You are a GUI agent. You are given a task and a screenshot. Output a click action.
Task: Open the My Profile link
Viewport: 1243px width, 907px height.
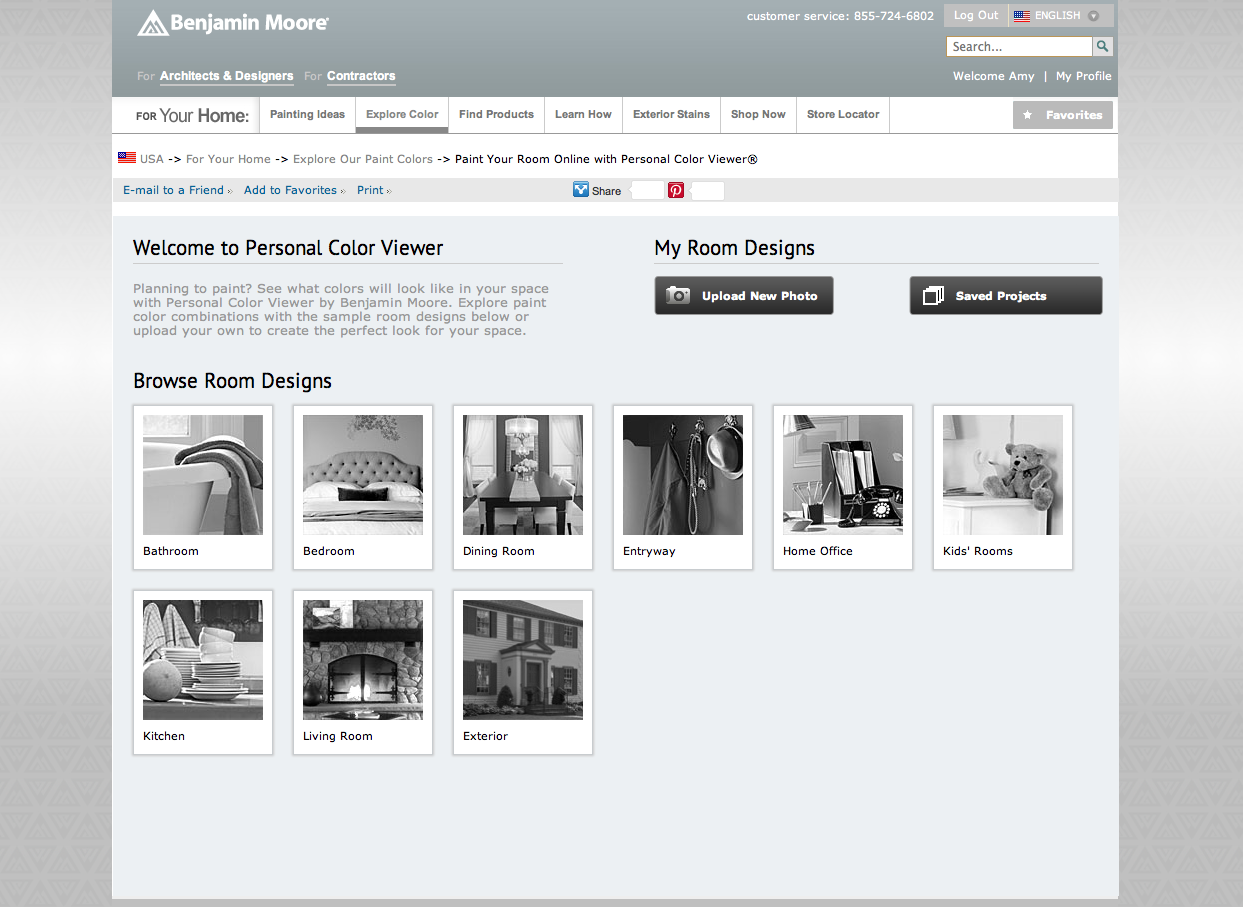point(1083,76)
